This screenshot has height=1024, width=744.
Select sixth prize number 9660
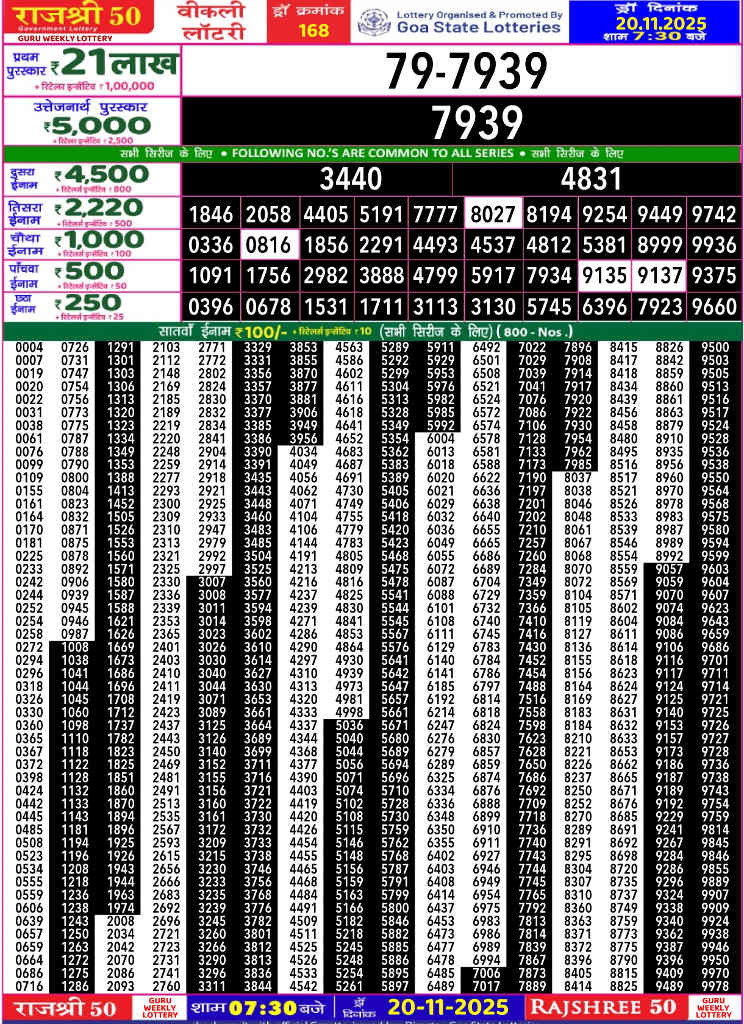coord(714,307)
